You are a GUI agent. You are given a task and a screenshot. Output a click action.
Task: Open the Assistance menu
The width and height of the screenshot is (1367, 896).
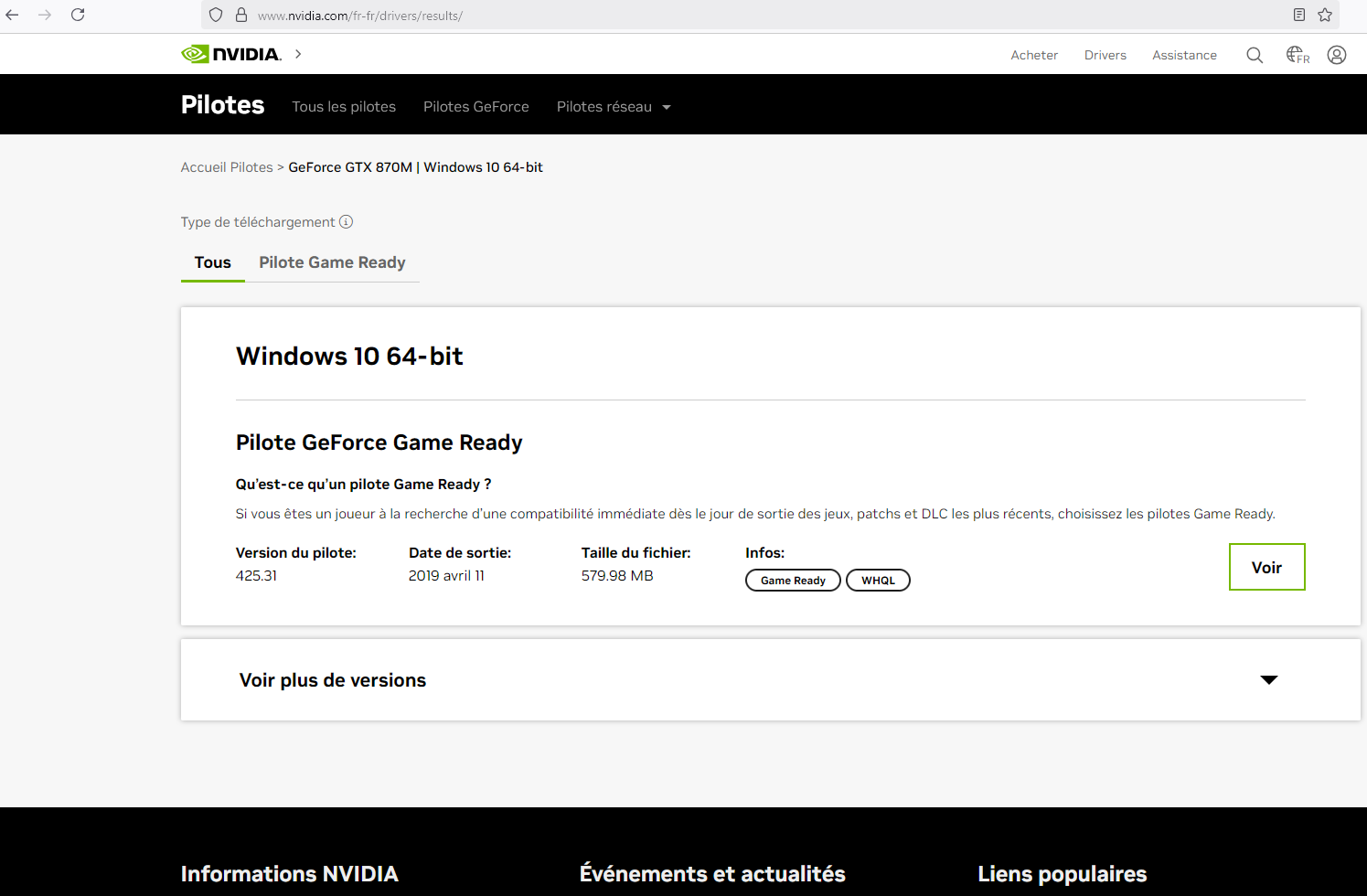click(x=1184, y=55)
